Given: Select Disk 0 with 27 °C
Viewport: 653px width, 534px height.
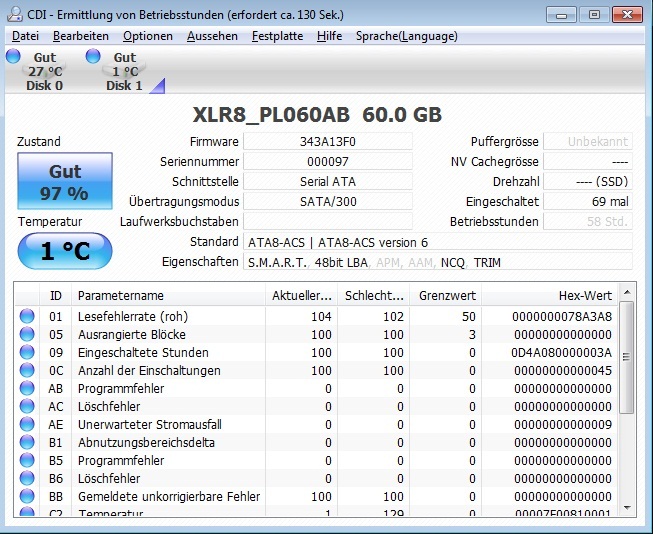Looking at the screenshot, I should pos(37,71).
